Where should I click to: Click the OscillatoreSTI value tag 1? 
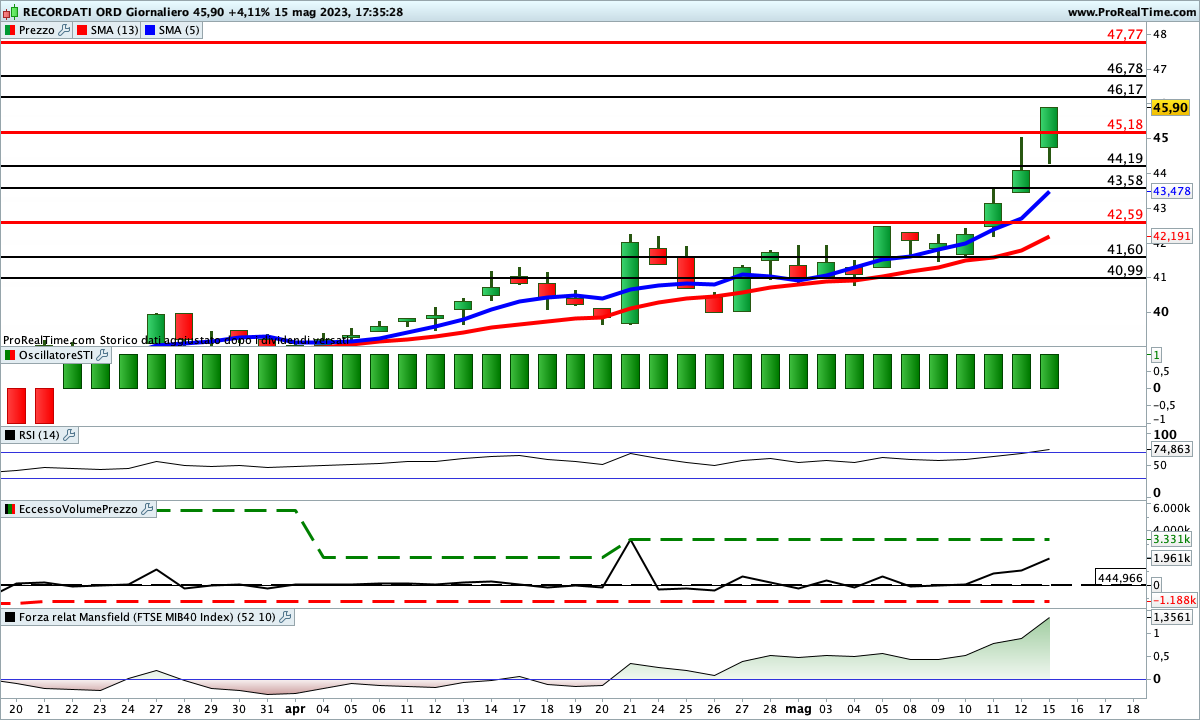click(1156, 355)
